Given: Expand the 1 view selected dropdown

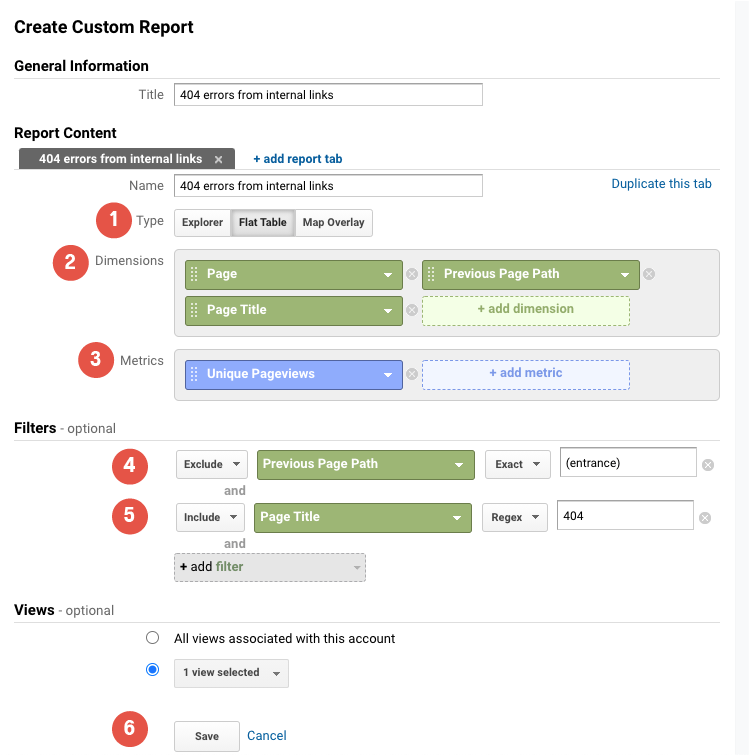Looking at the screenshot, I should tap(231, 673).
